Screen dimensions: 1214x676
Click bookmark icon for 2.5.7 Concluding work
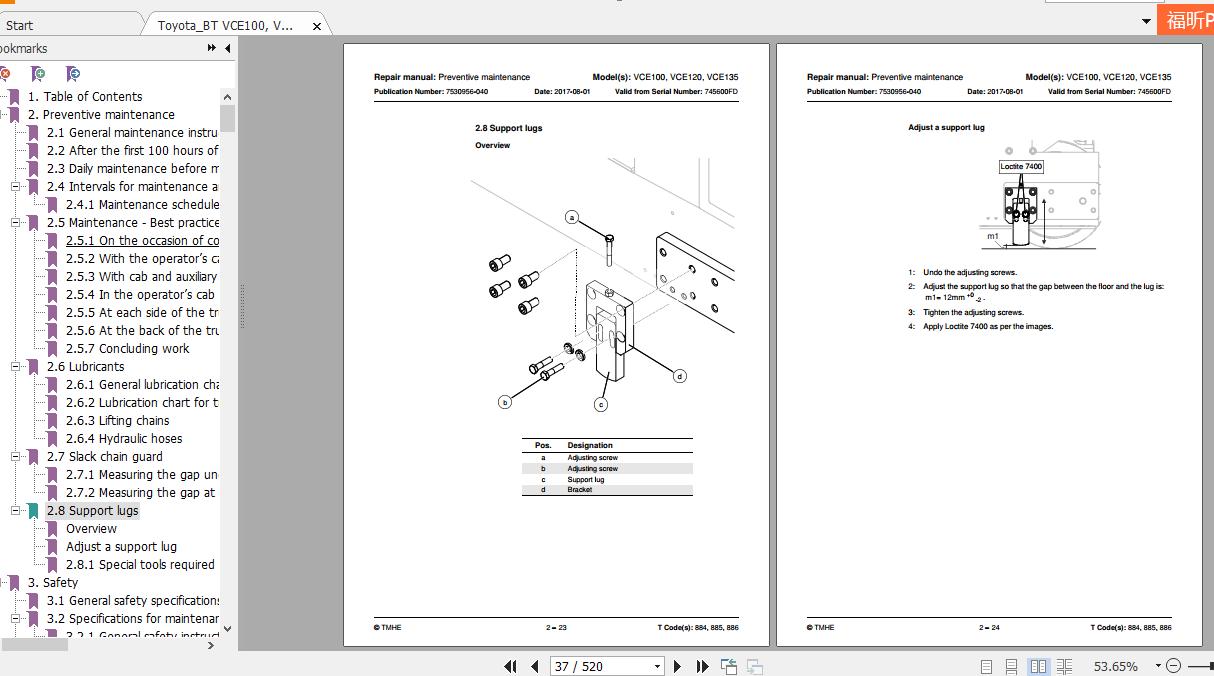click(x=53, y=349)
